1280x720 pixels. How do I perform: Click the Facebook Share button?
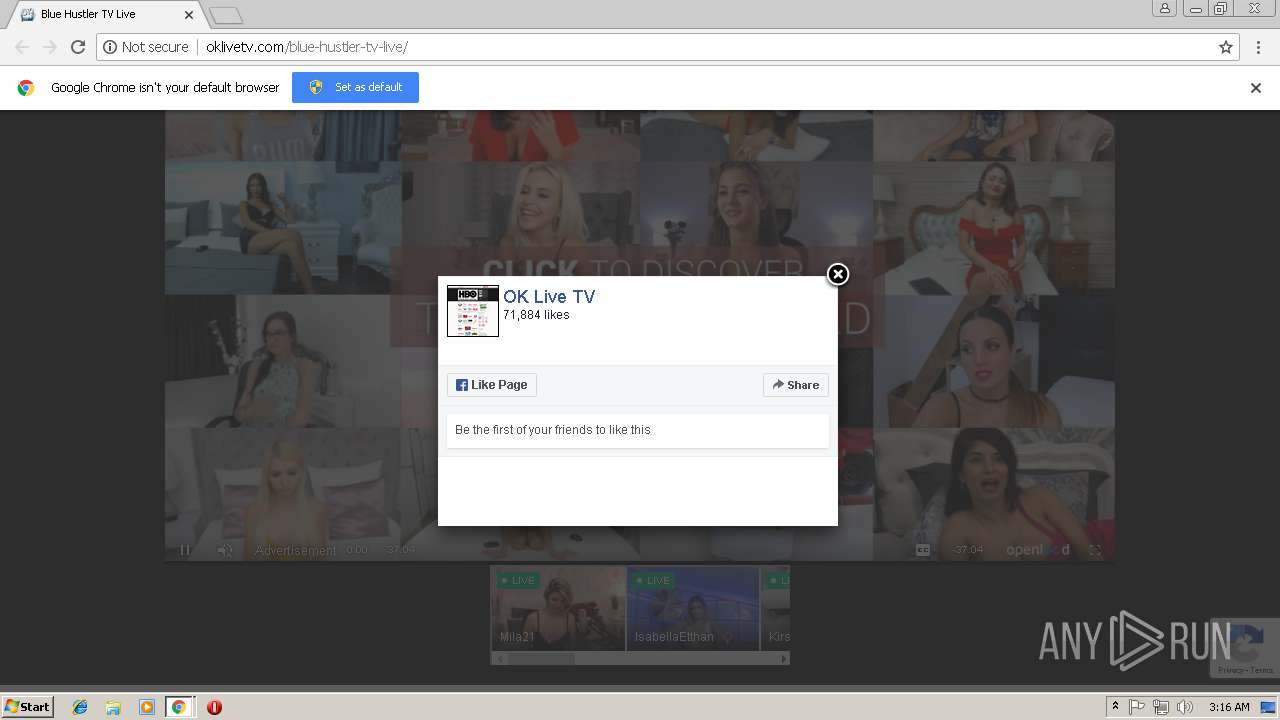(x=796, y=385)
